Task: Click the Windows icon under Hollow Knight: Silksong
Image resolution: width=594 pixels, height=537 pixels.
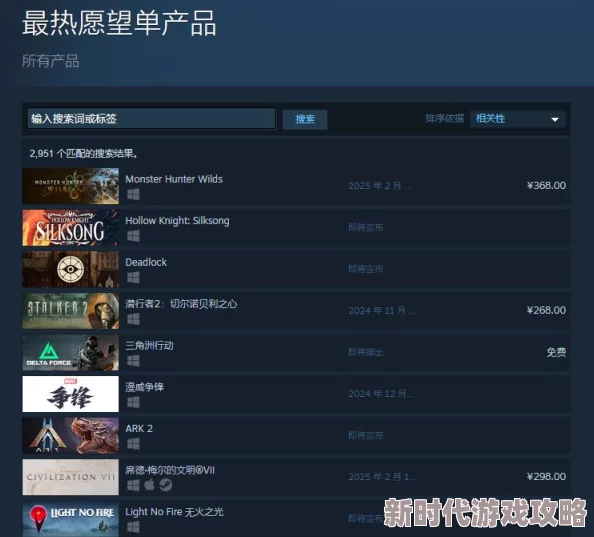Action: pos(133,236)
